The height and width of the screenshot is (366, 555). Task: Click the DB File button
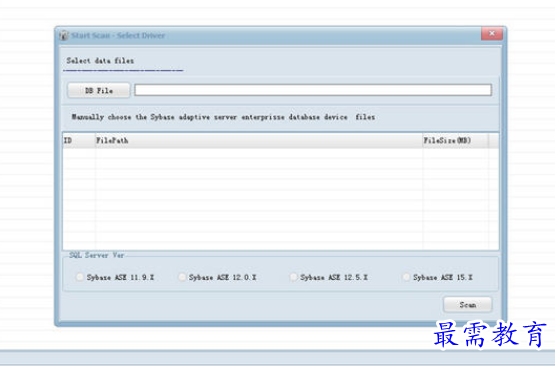[x=99, y=91]
